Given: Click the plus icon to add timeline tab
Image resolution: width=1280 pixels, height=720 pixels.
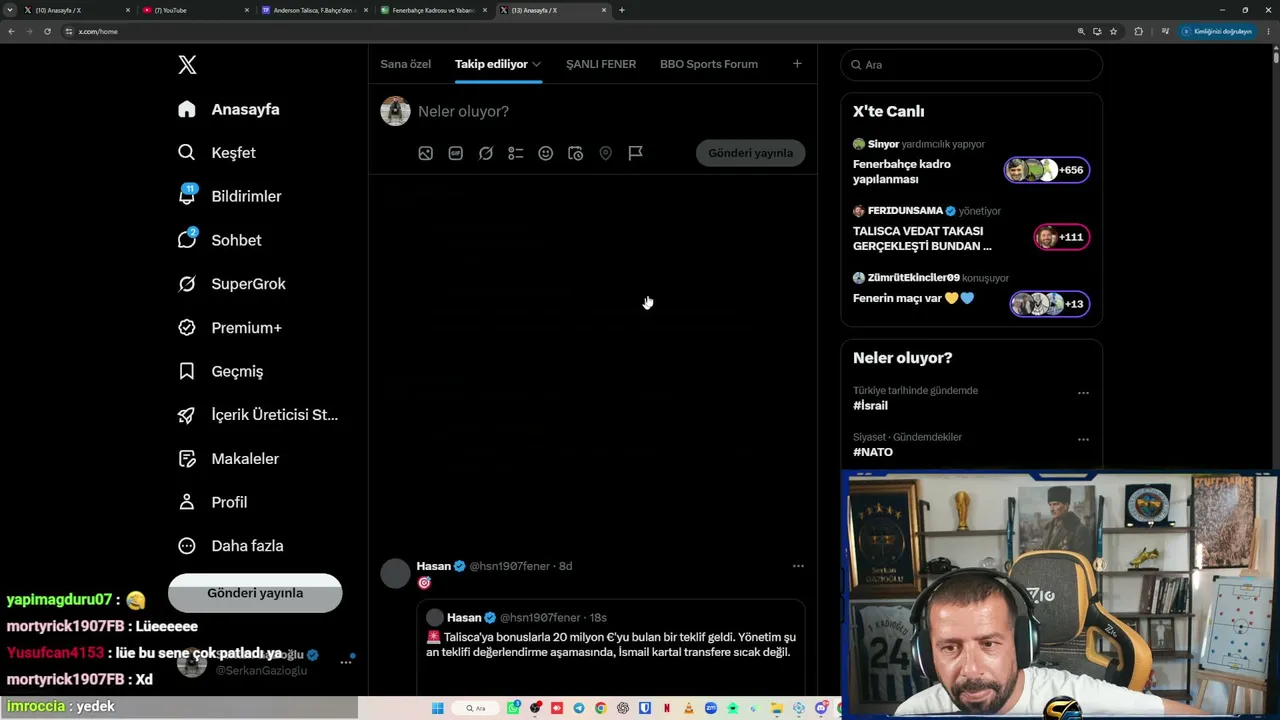Looking at the screenshot, I should 797,64.
